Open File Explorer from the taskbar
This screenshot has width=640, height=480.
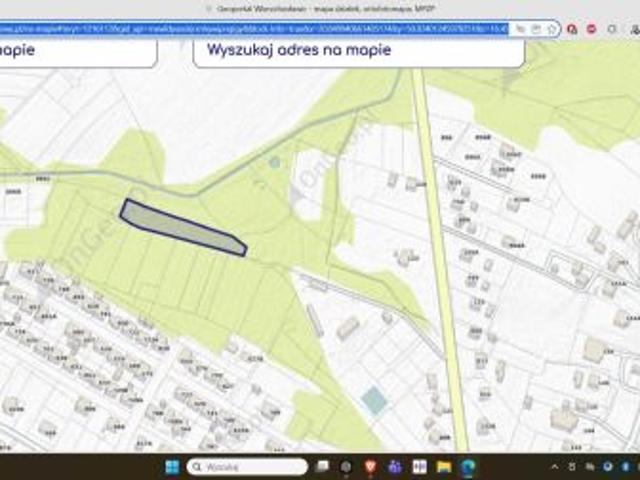444,467
